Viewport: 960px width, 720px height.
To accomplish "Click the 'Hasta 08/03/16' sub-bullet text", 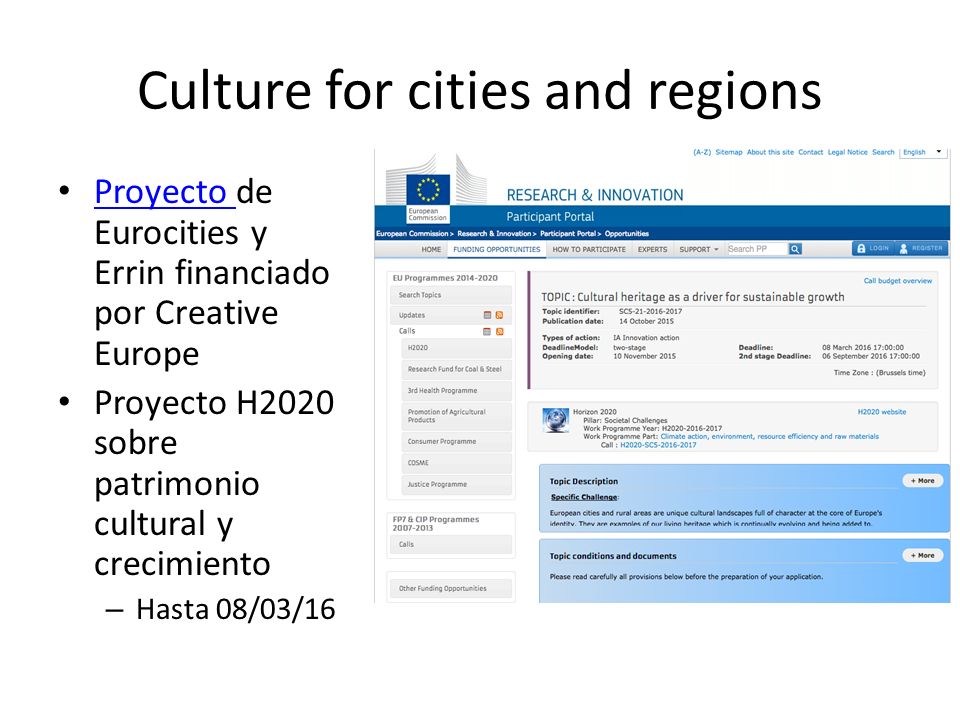I will (x=236, y=609).
